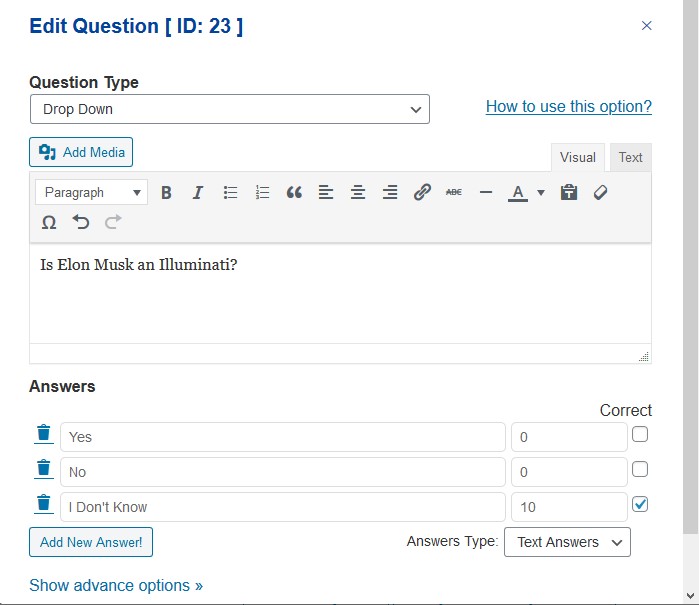Click the editor resize handle
Viewport: 699px width, 605px height.
(644, 356)
